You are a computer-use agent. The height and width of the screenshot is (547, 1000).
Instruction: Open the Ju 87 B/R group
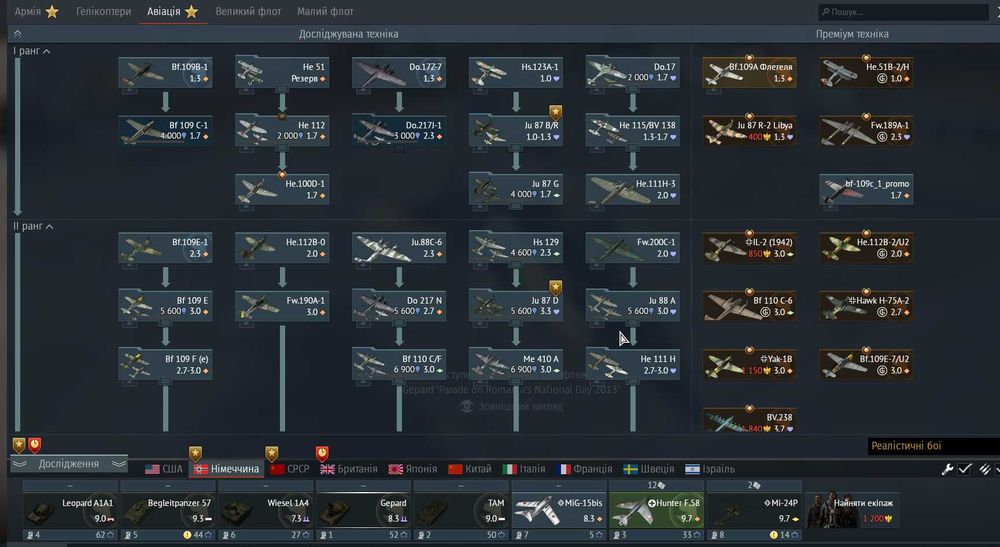click(x=515, y=131)
